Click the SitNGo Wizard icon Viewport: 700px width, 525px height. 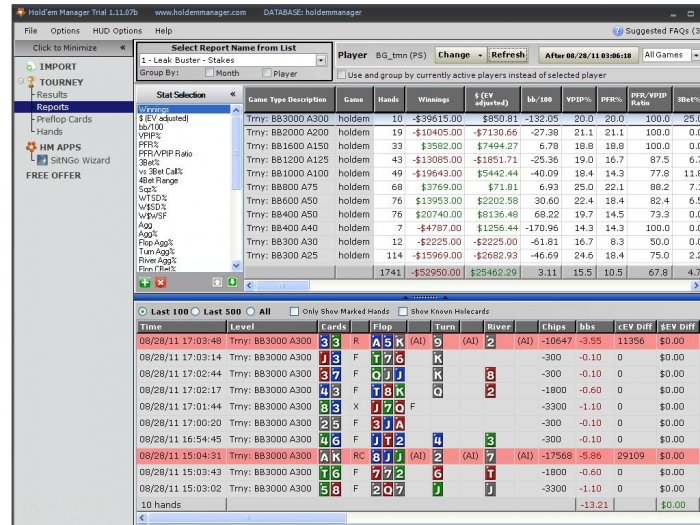coord(42,160)
